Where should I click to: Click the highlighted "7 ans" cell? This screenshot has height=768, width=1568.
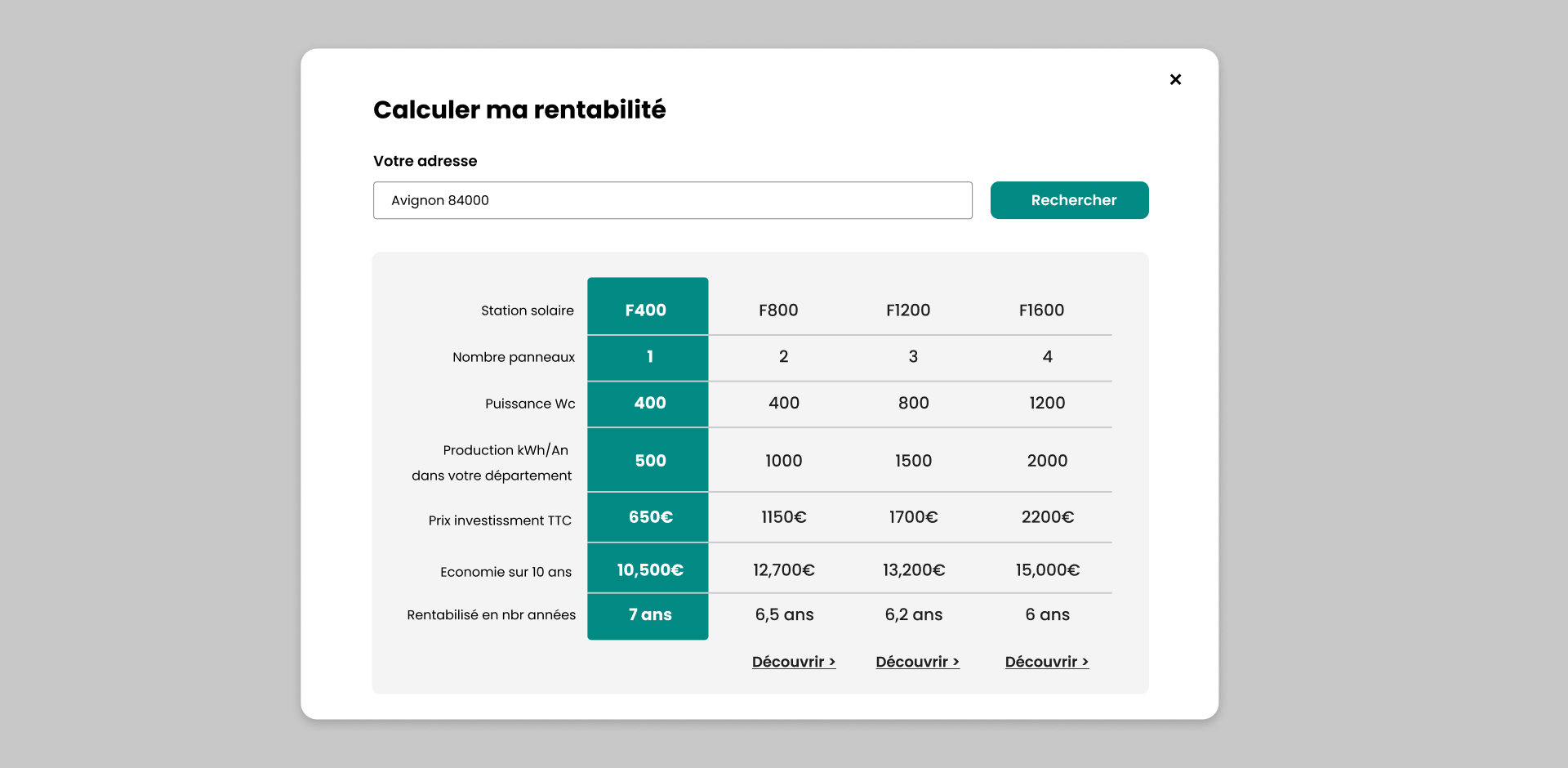click(649, 615)
